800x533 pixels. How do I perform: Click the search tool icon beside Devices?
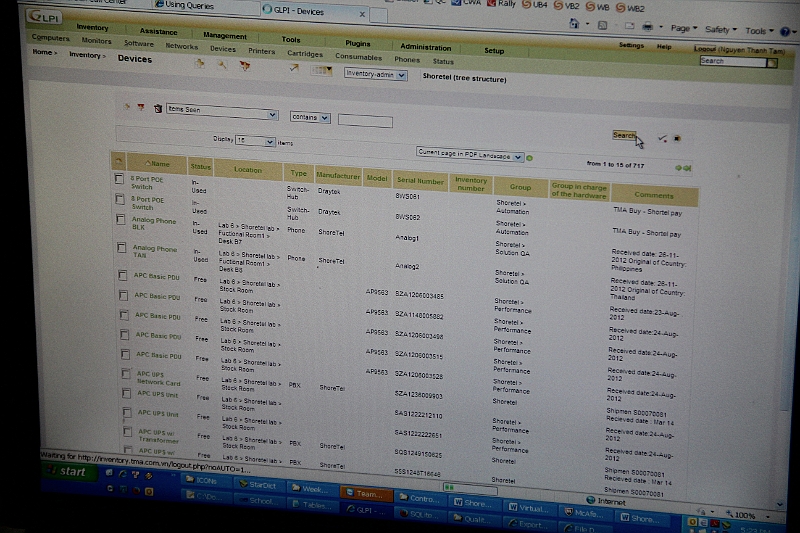pyautogui.click(x=222, y=65)
